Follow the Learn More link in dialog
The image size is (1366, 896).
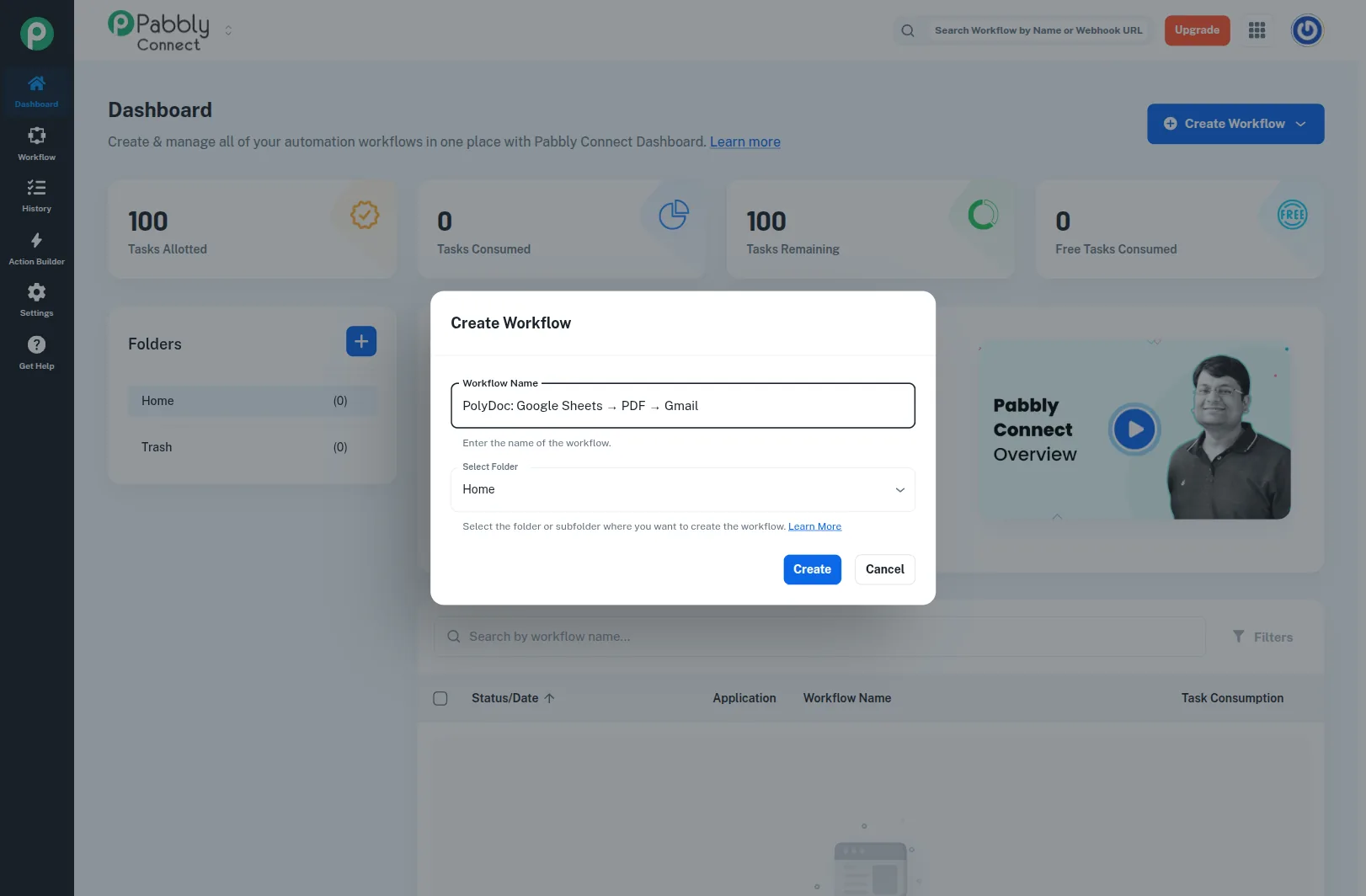click(814, 526)
